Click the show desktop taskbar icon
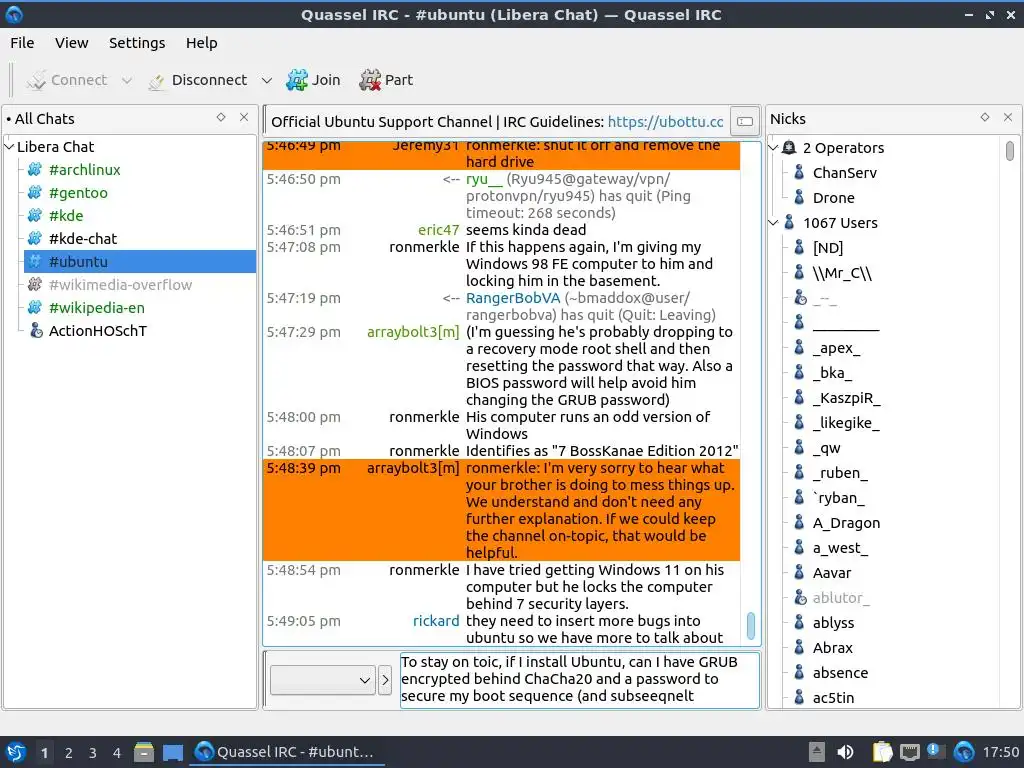Screen dimensions: 1024x768 point(172,752)
